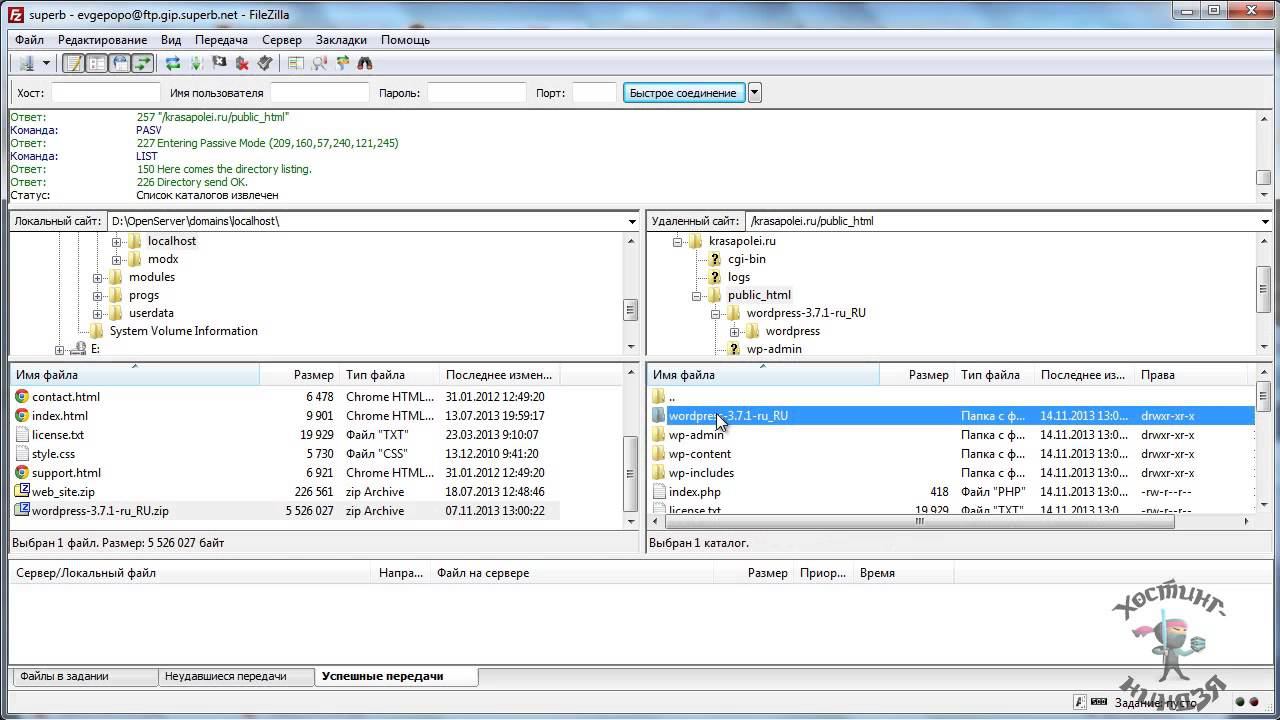The height and width of the screenshot is (720, 1280).
Task: Toggle the transfer queue display
Action: click(x=142, y=63)
